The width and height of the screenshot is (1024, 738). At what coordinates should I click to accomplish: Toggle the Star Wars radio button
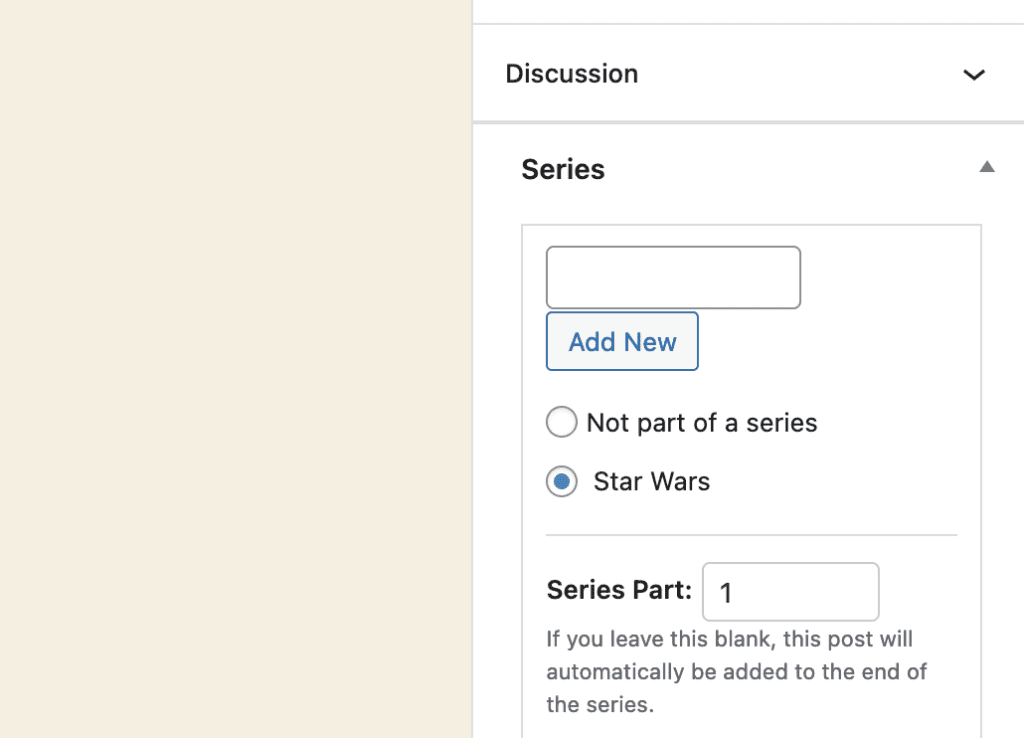(561, 481)
